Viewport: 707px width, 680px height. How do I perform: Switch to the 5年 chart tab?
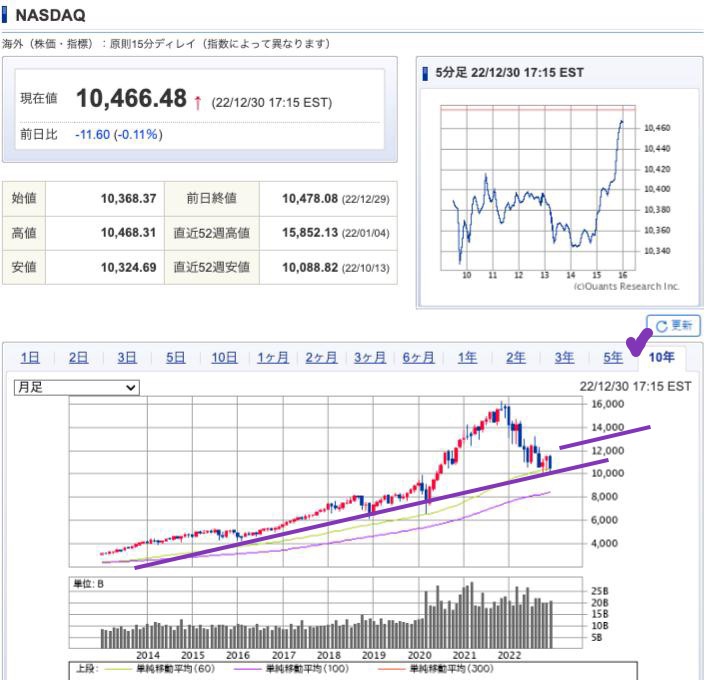pos(613,358)
